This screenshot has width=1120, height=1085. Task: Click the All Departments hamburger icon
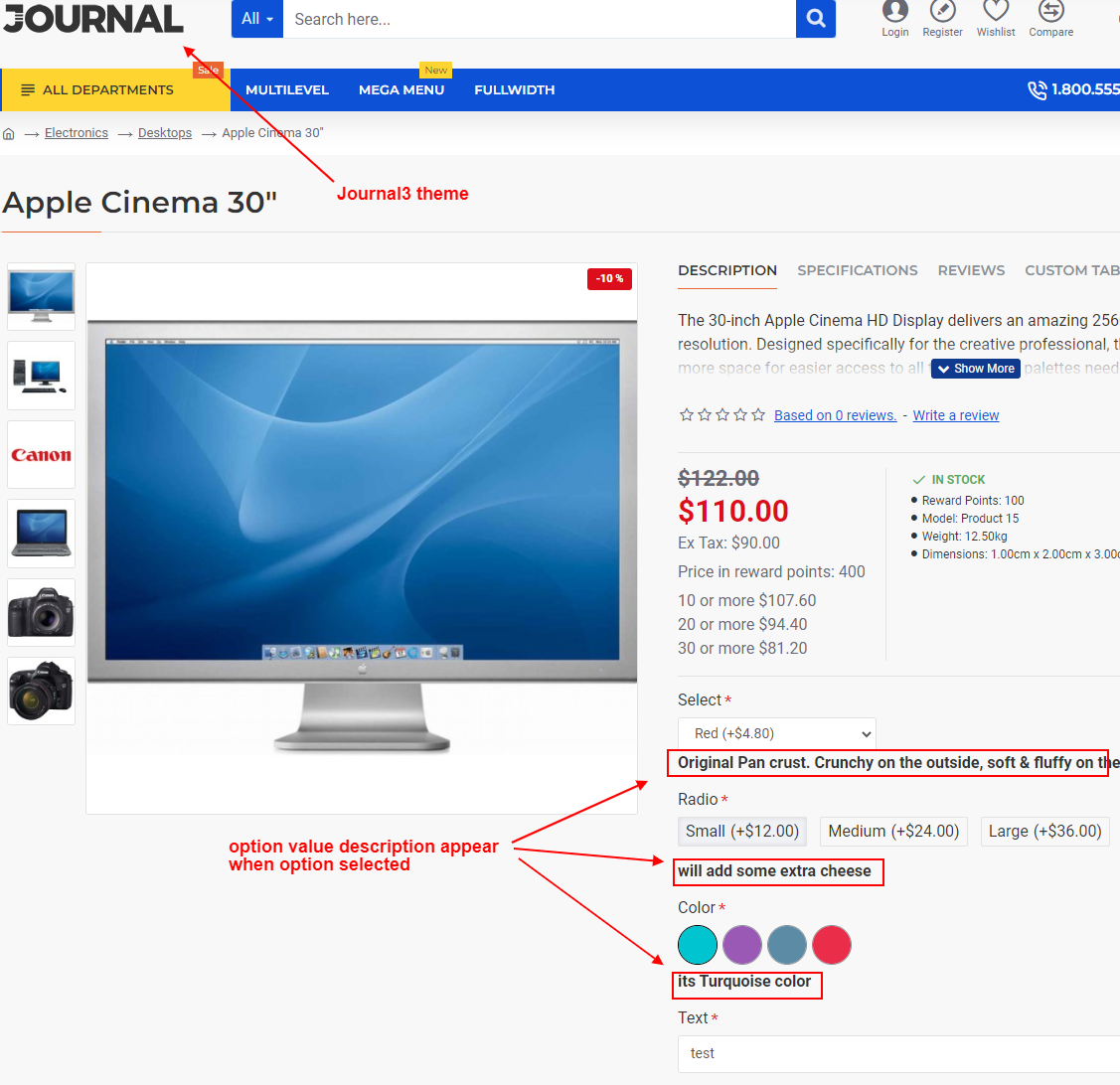28,90
